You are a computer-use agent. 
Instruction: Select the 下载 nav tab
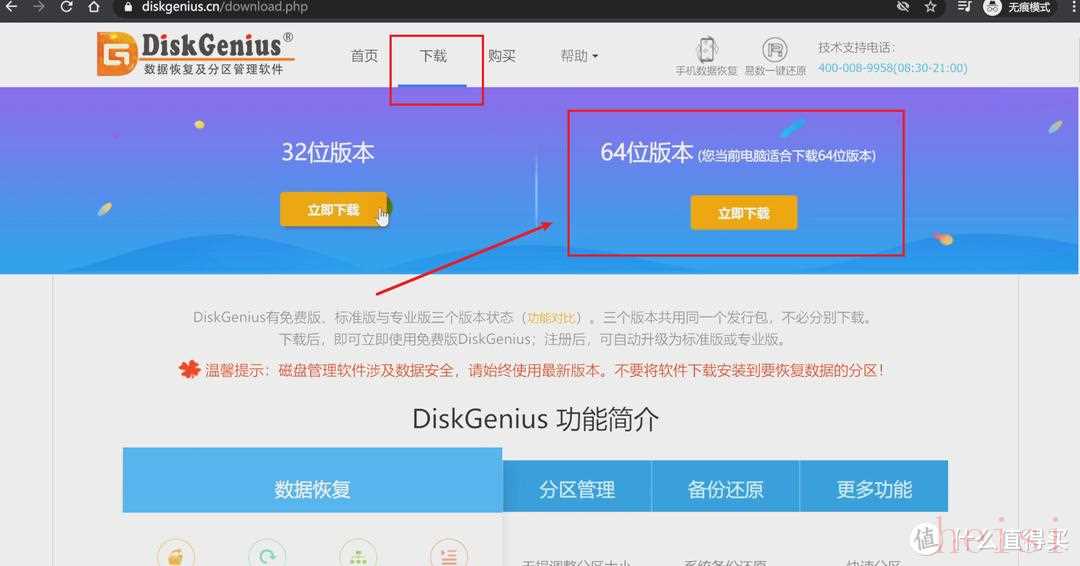(x=433, y=56)
